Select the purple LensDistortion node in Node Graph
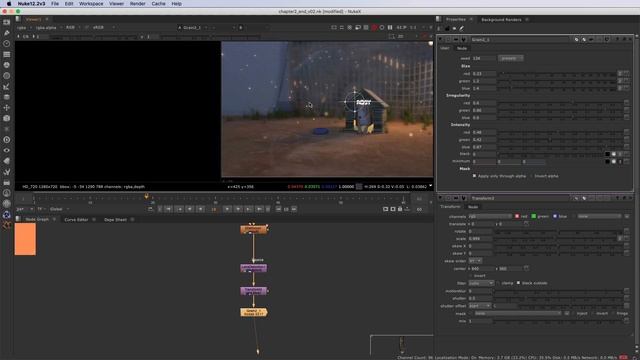 click(x=253, y=268)
